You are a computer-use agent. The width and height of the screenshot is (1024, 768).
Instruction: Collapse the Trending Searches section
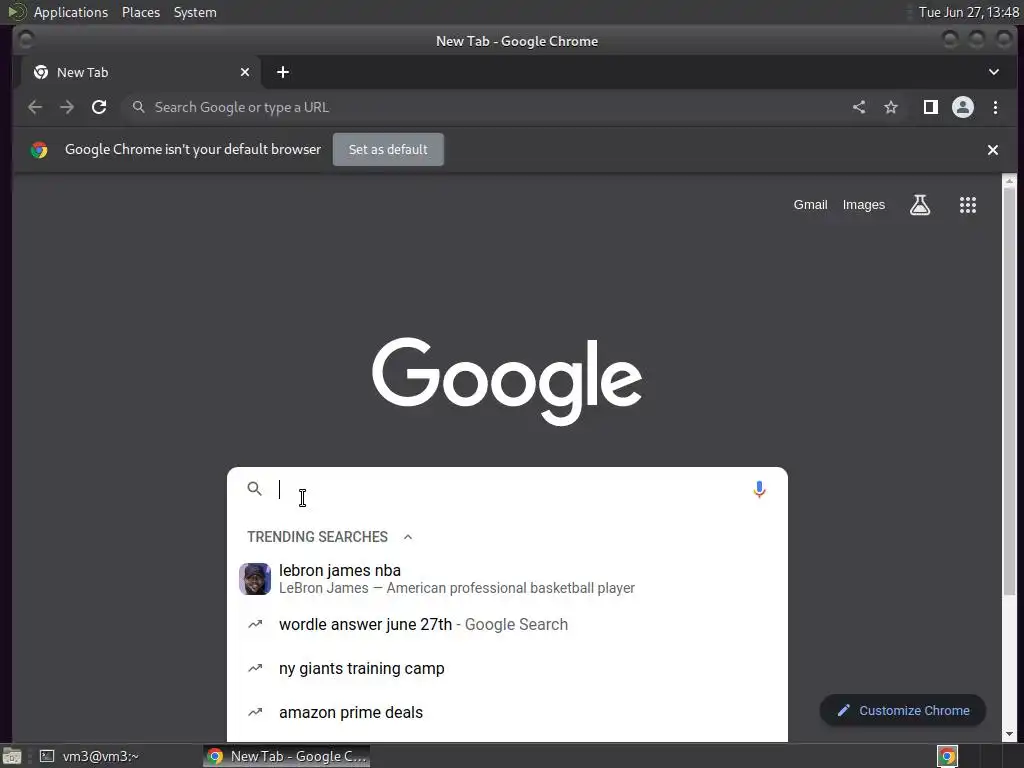point(408,537)
